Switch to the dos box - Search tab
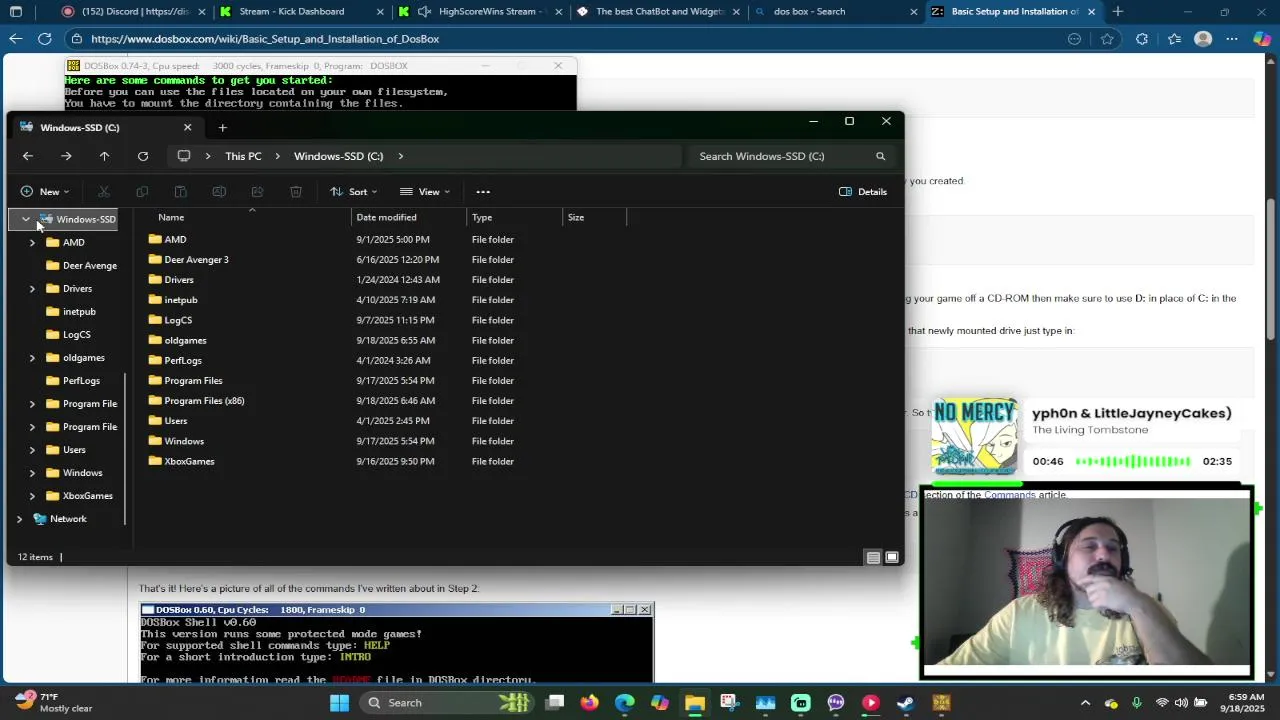 [x=838, y=12]
